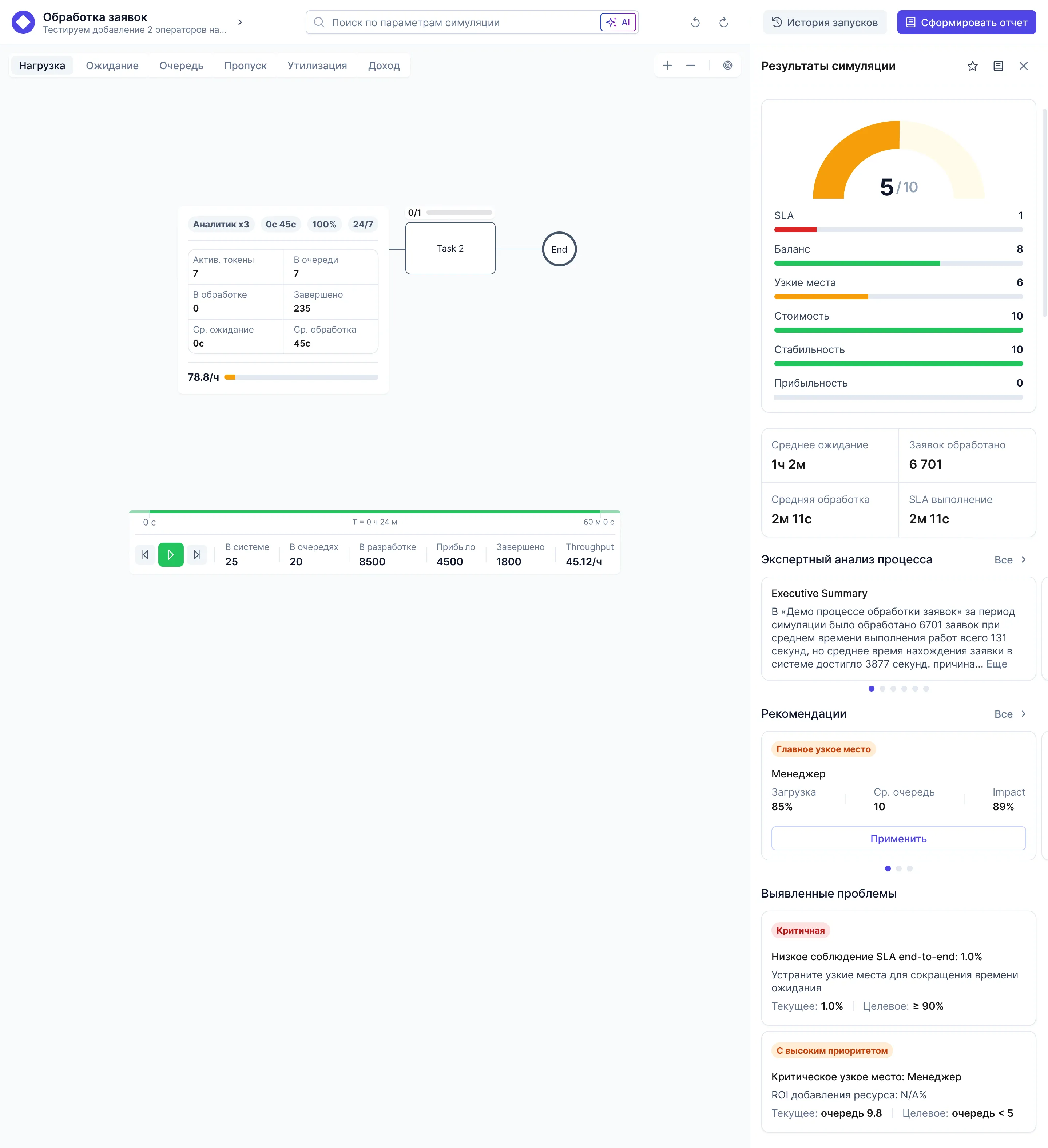
Task: Favorite results with the star icon
Action: point(972,66)
